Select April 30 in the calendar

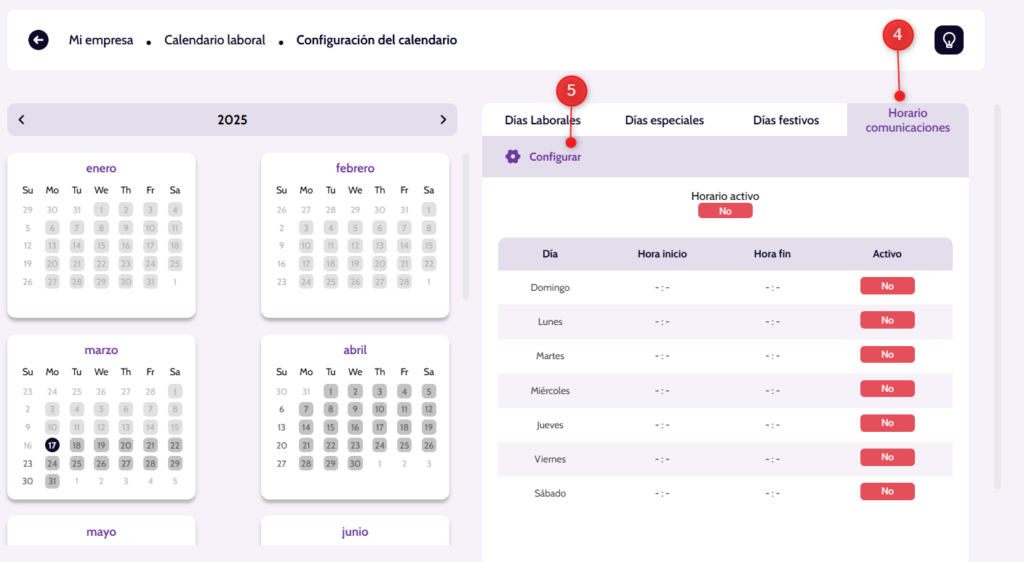[x=355, y=464]
